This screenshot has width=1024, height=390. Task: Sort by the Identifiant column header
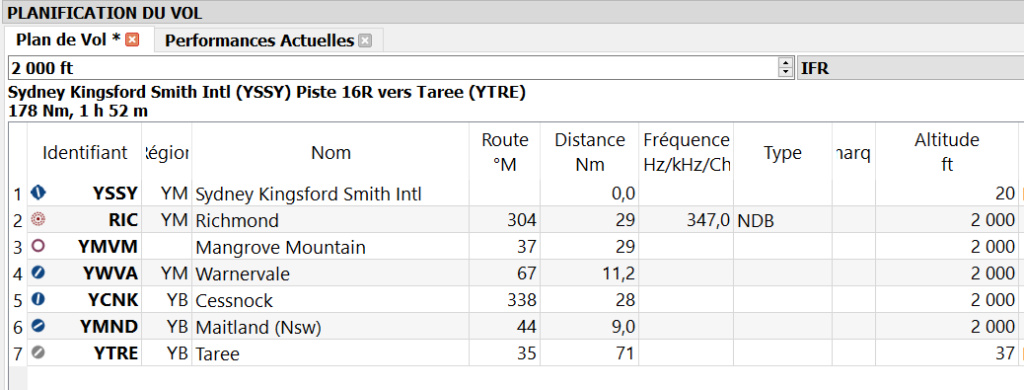85,153
